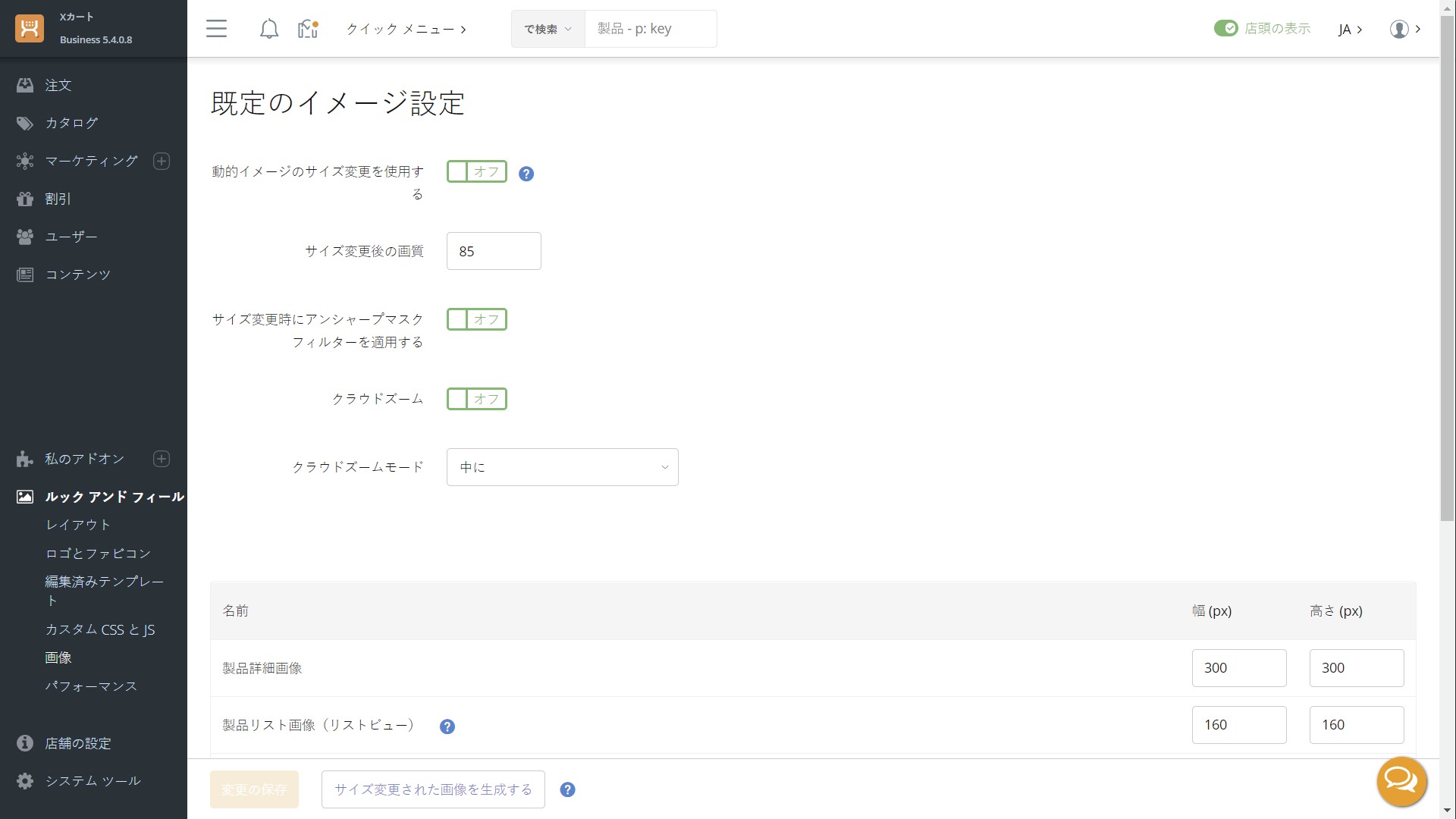Turn on the クラウドズーム toggle
This screenshot has height=819, width=1456.
pyautogui.click(x=476, y=399)
